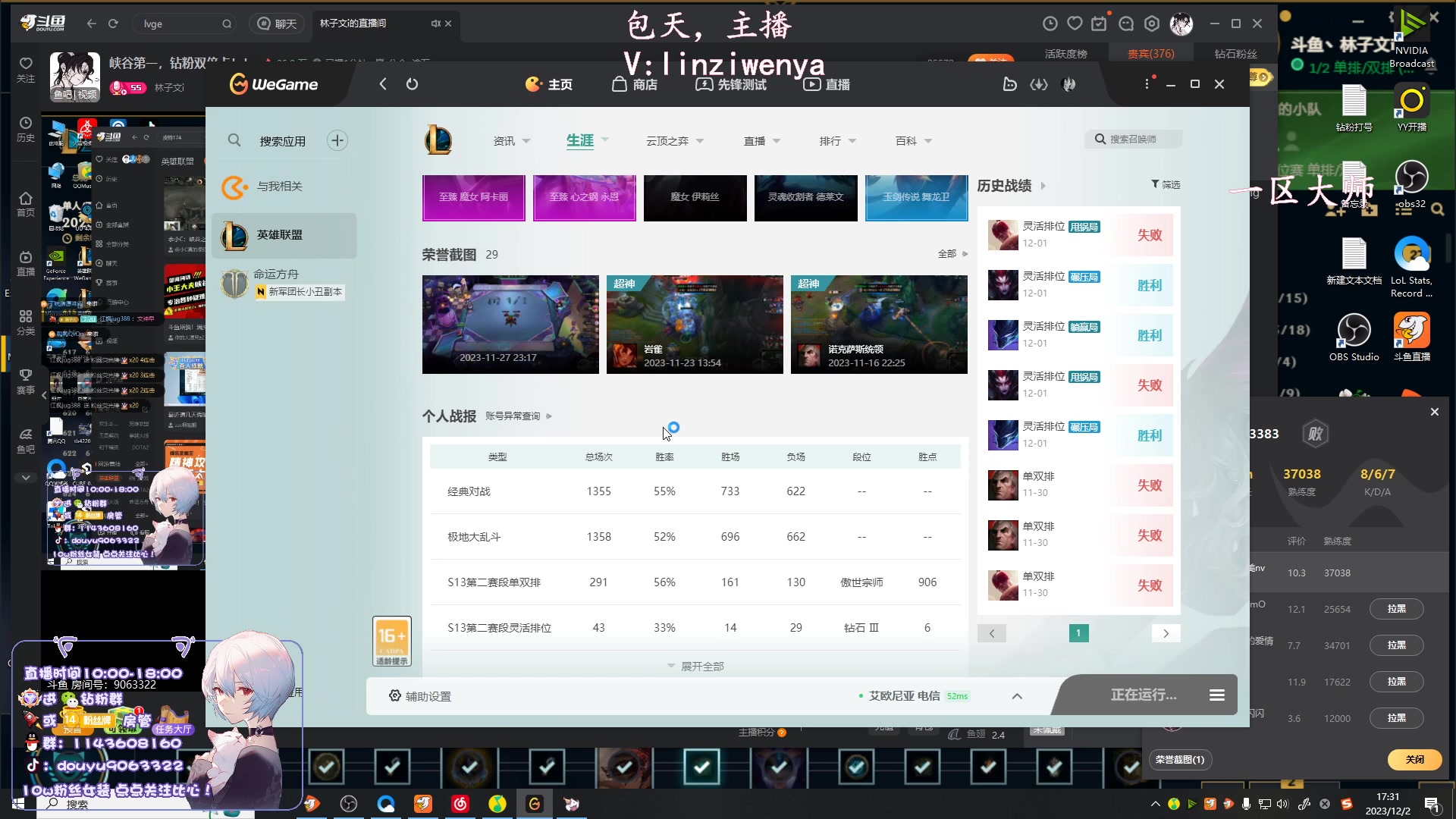
Task: Switch to the 贵宾(376) tab
Action: coord(1150,54)
